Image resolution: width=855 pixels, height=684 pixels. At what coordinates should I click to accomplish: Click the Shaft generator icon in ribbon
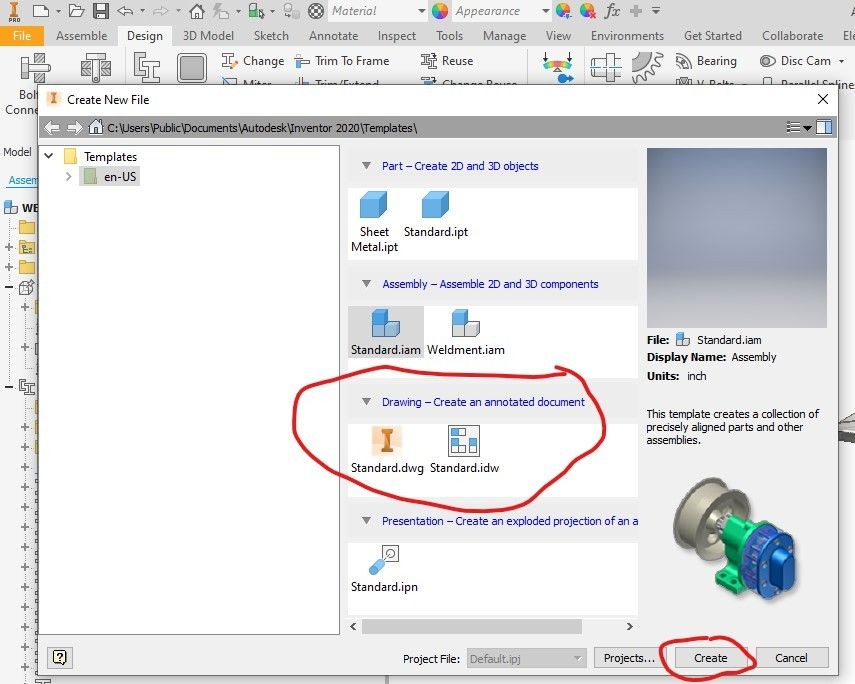[606, 67]
